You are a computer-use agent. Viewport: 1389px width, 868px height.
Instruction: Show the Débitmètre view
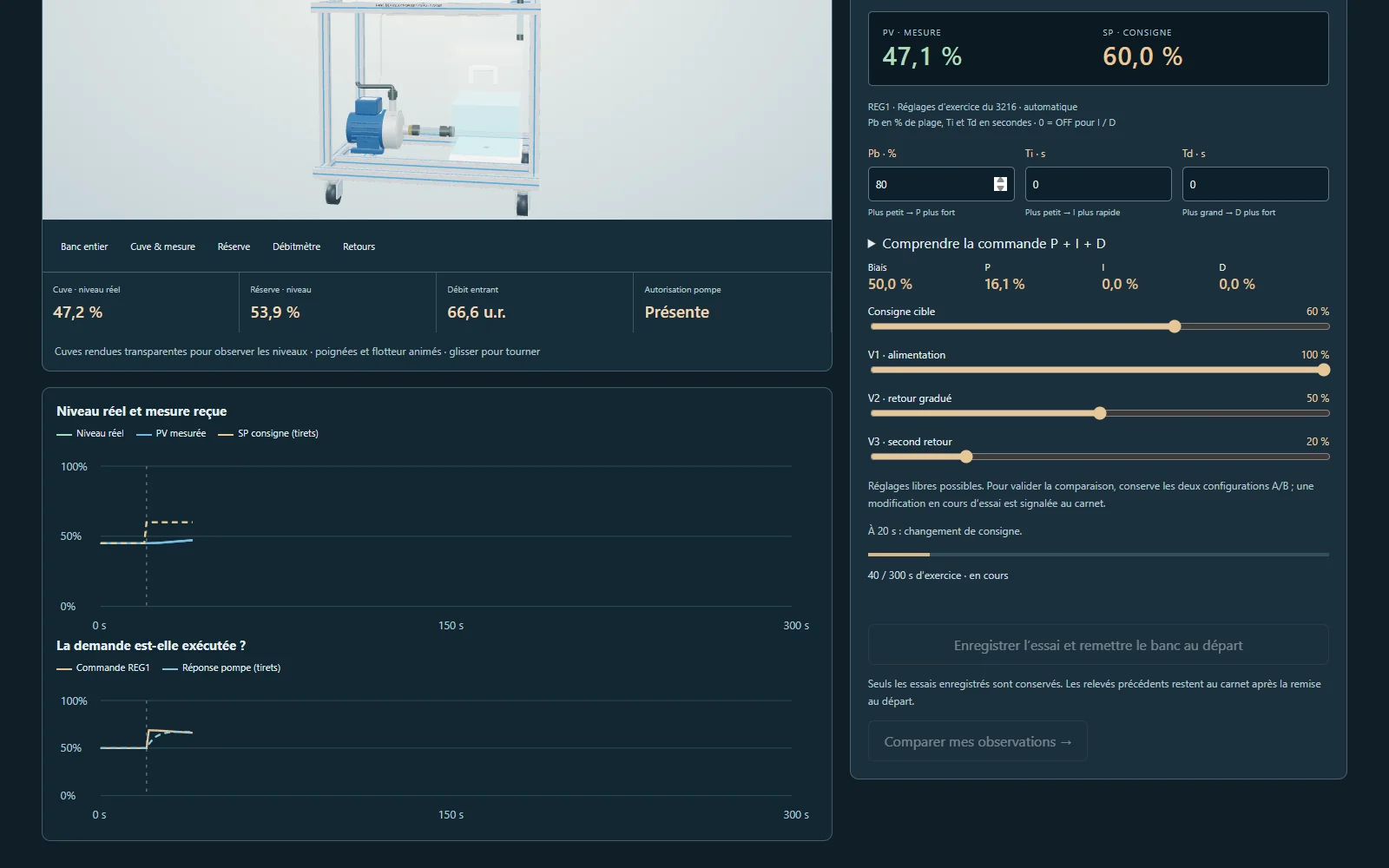(296, 247)
